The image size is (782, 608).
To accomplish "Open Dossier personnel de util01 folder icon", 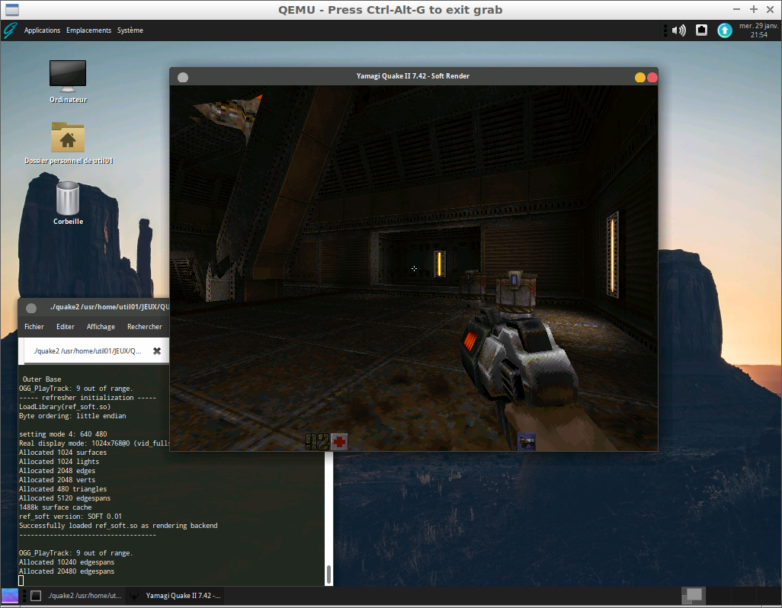I will [68, 143].
